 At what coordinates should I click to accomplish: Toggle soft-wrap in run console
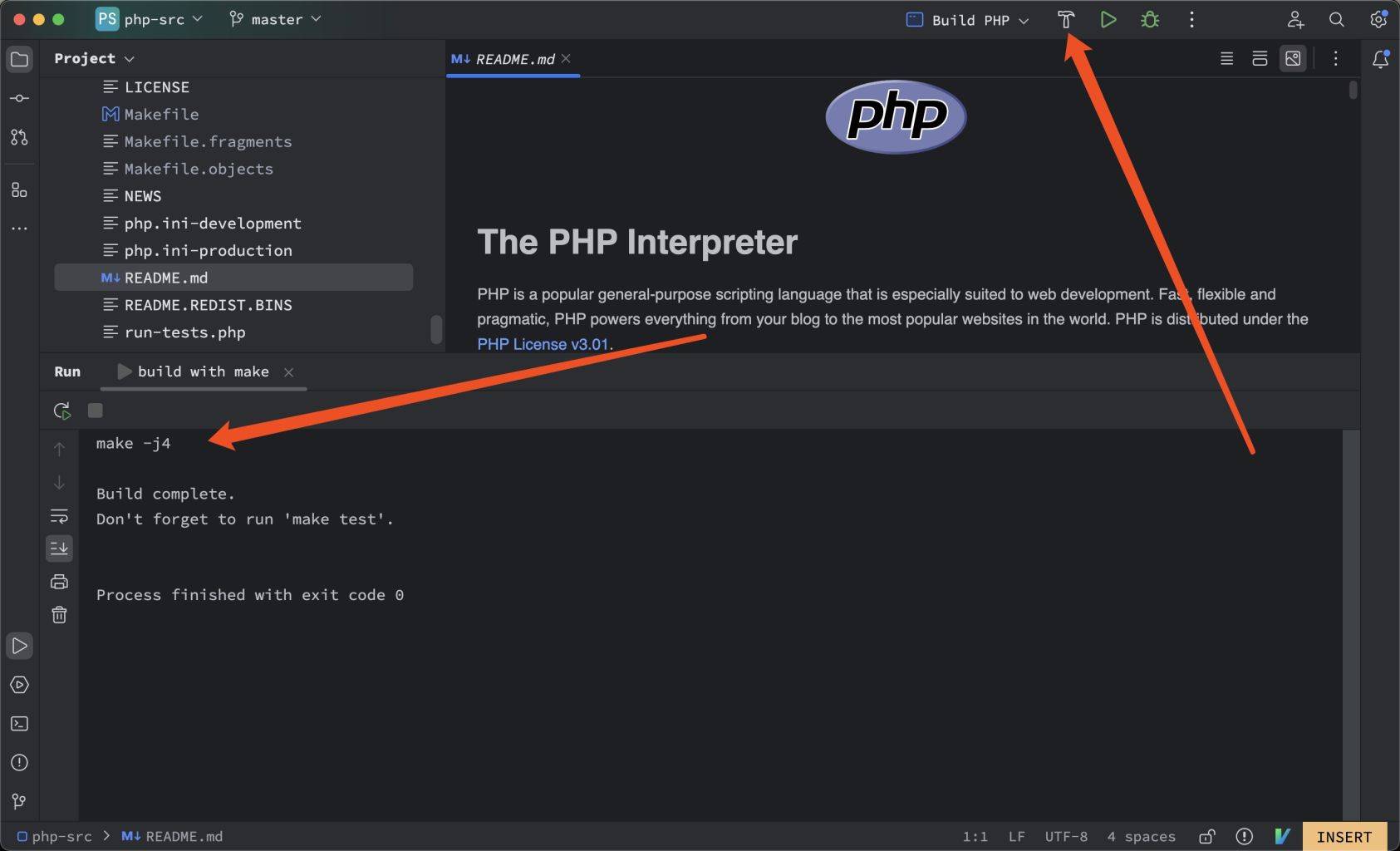coord(59,516)
